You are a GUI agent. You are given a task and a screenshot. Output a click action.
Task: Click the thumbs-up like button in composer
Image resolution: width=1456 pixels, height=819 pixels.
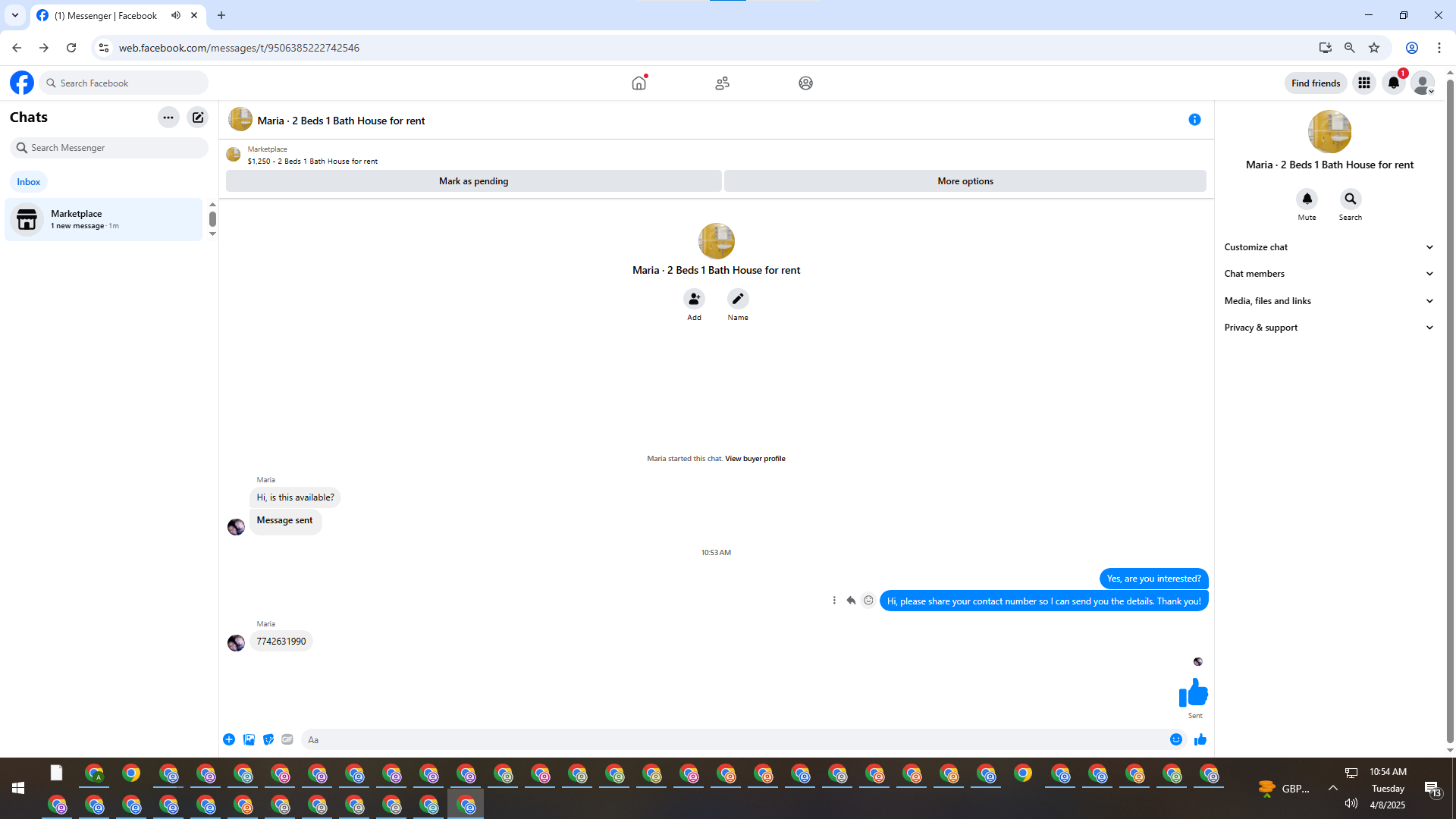pyautogui.click(x=1200, y=739)
